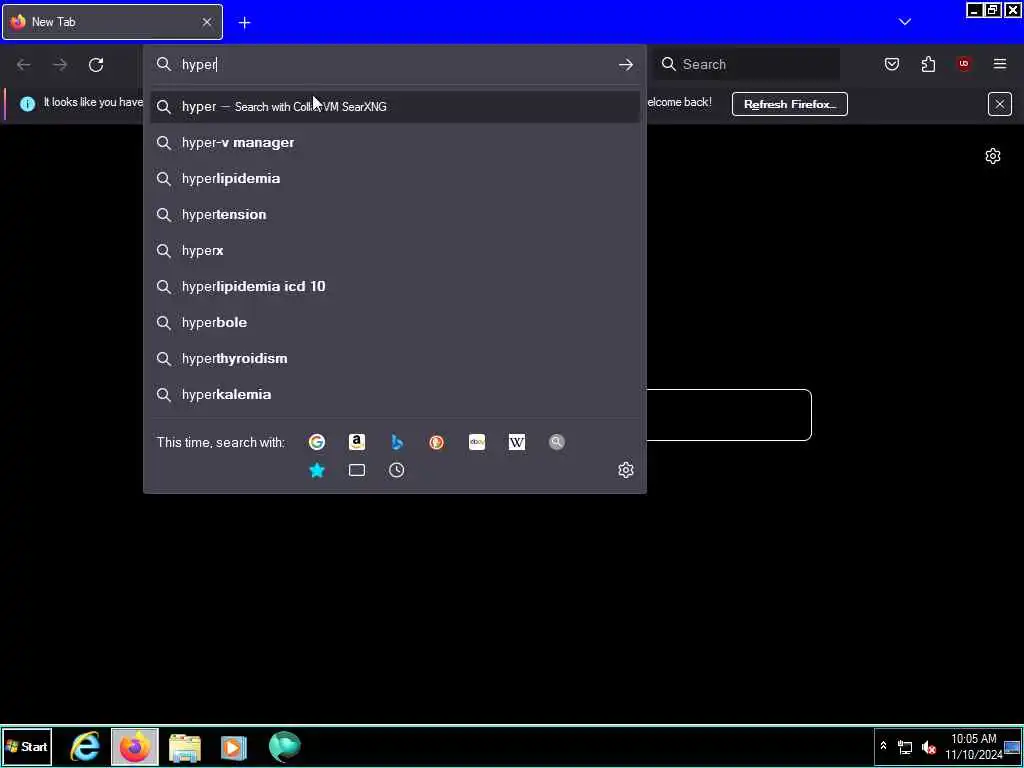Open Windows Explorer folder on taskbar

[185, 747]
